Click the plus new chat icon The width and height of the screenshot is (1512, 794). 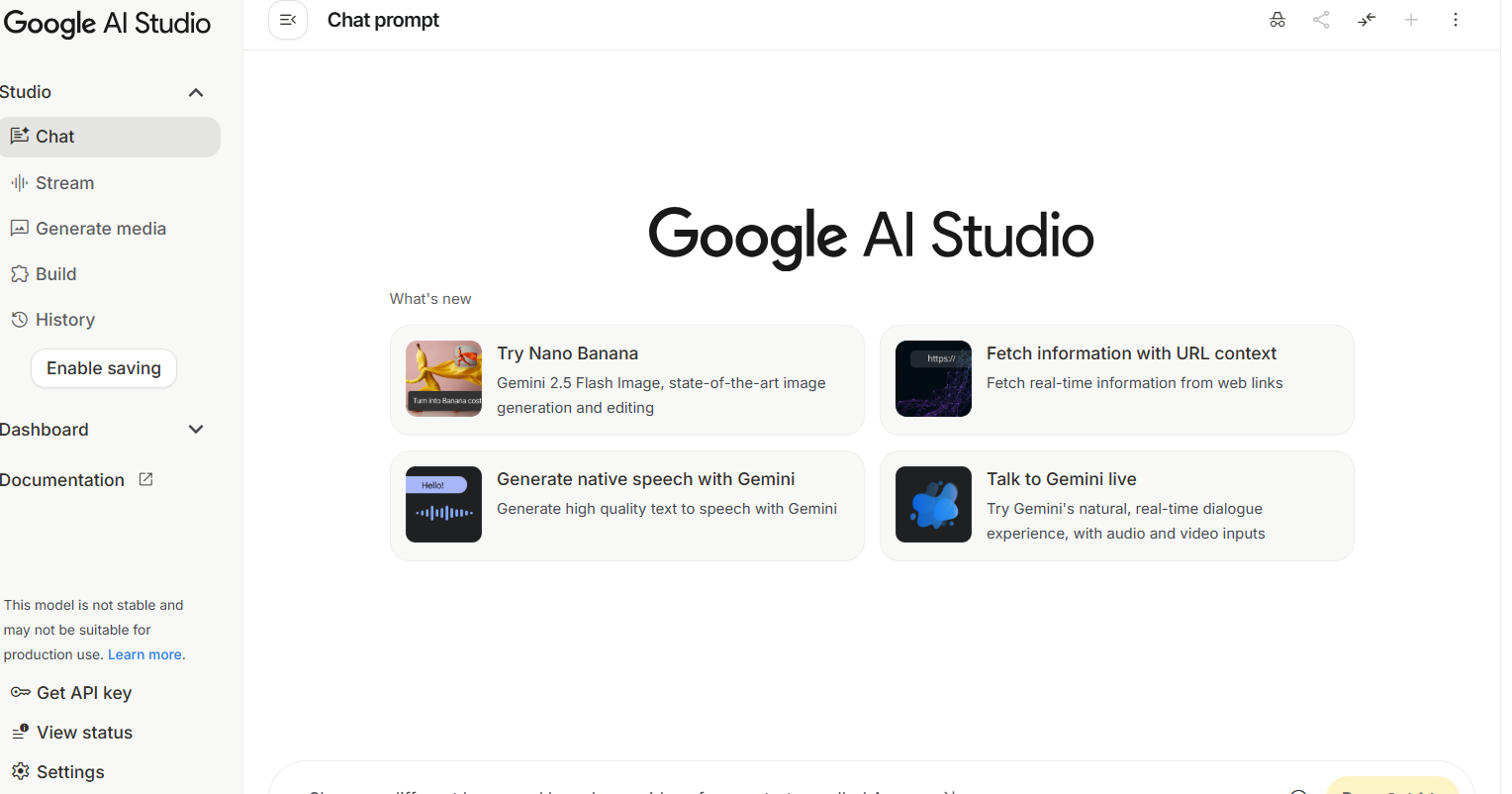pos(1411,20)
